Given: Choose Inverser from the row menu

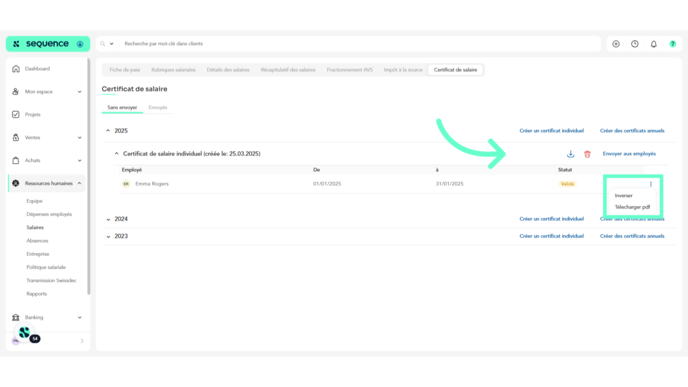Looking at the screenshot, I should (624, 196).
